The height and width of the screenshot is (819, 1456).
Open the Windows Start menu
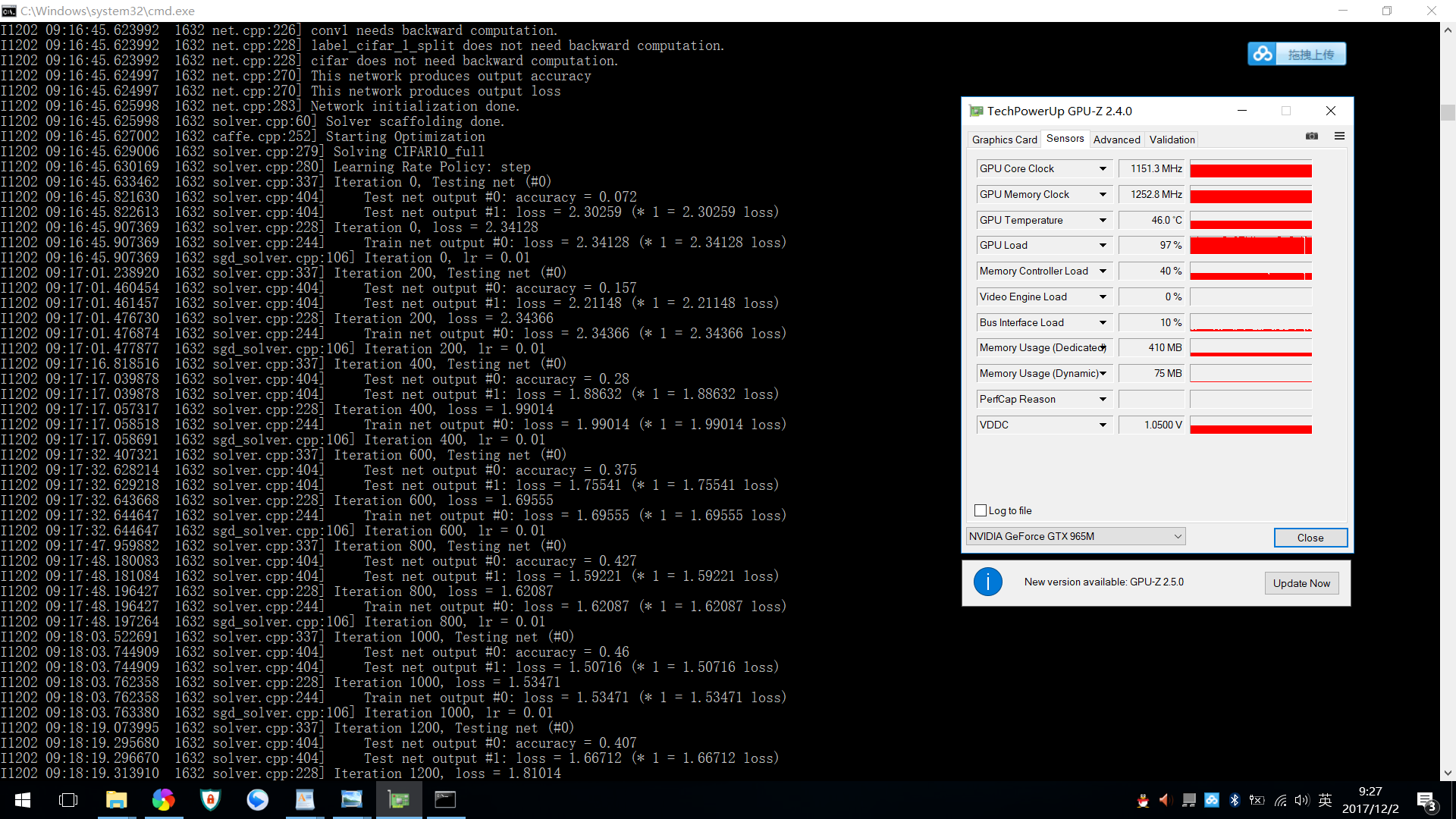[x=23, y=800]
